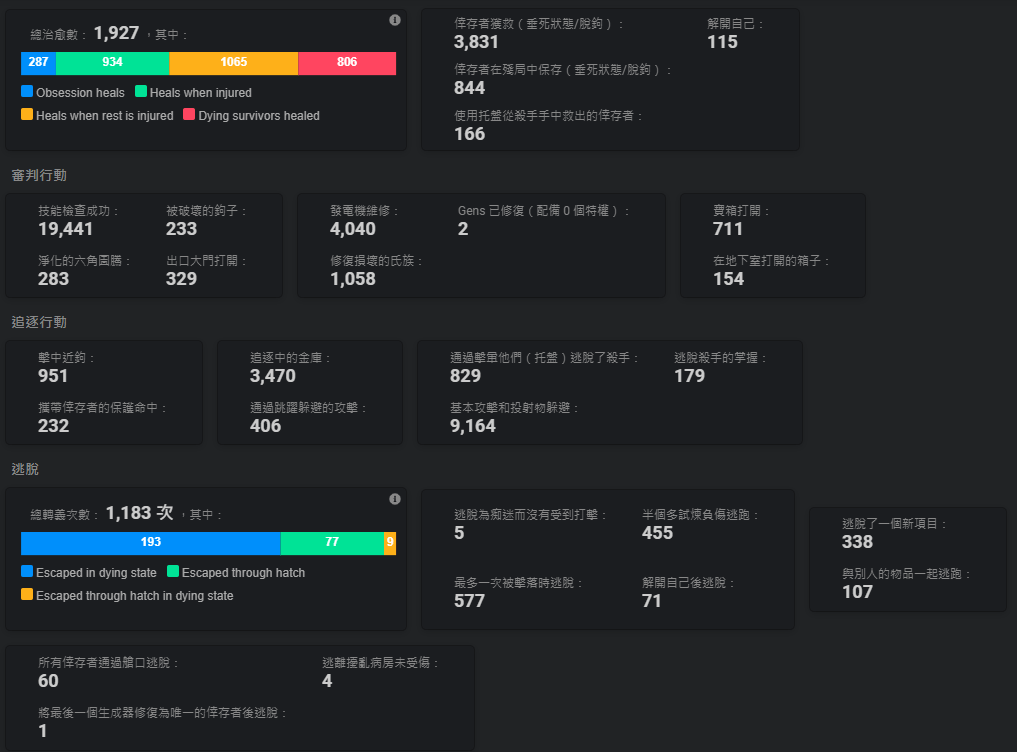This screenshot has width=1017, height=752.
Task: Select the green 77 segment of the escapes bar
Action: [332, 543]
